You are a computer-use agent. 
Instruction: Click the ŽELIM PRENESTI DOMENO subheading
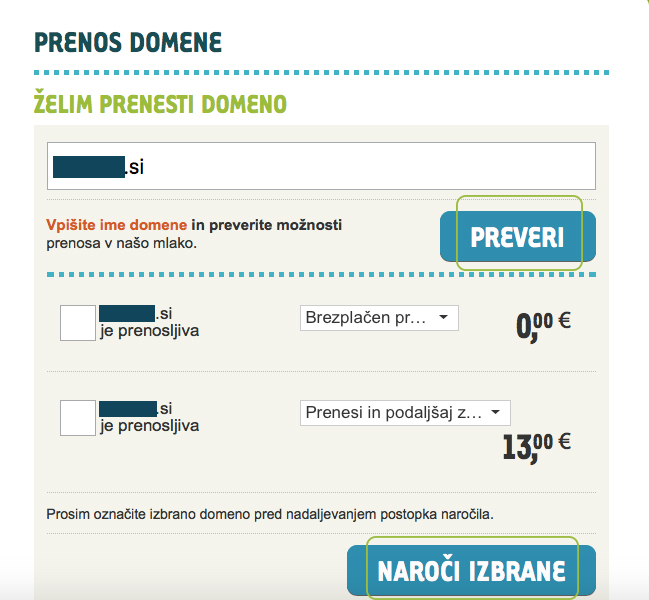point(160,102)
